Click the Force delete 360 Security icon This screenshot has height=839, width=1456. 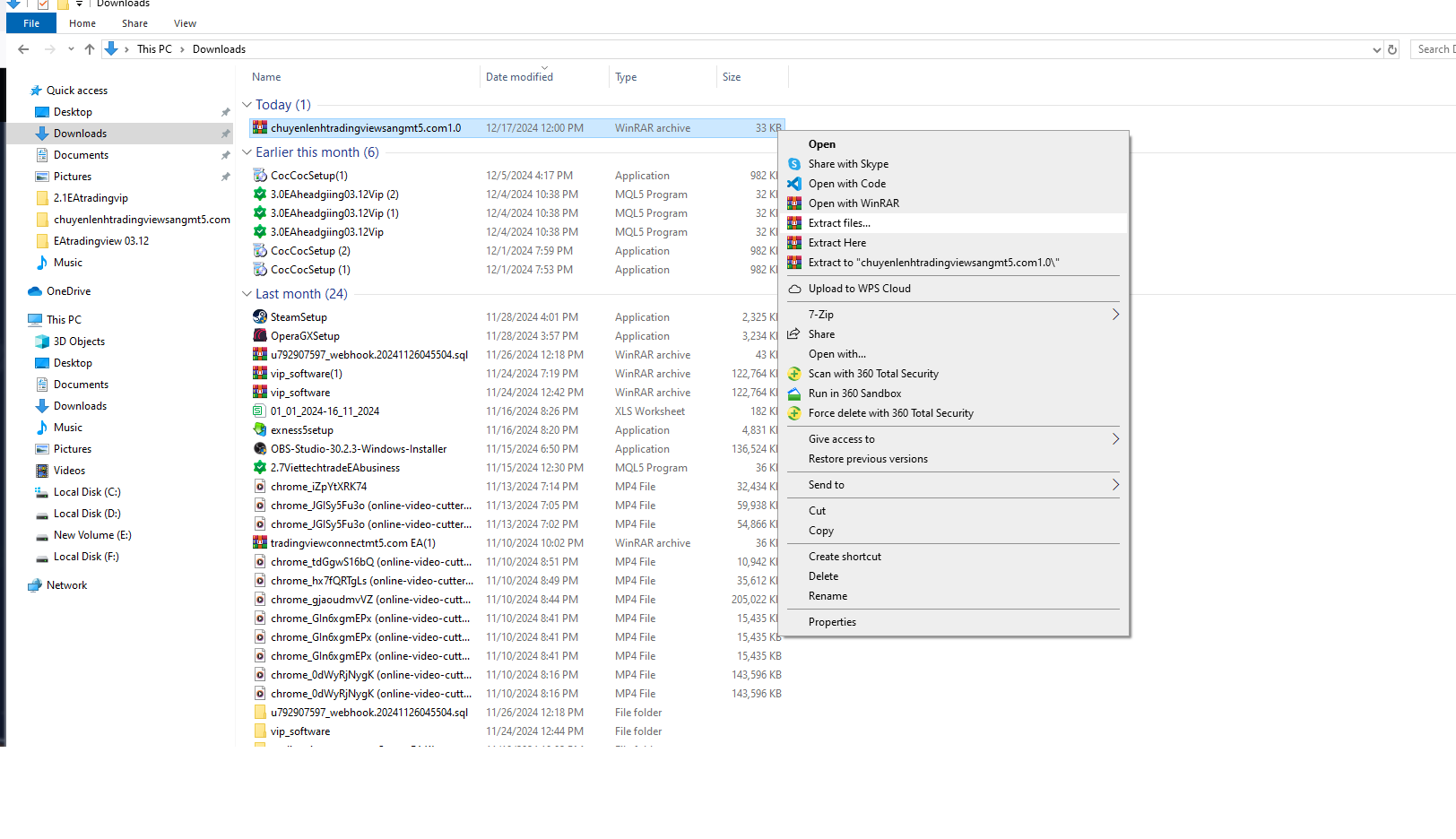[x=794, y=413]
